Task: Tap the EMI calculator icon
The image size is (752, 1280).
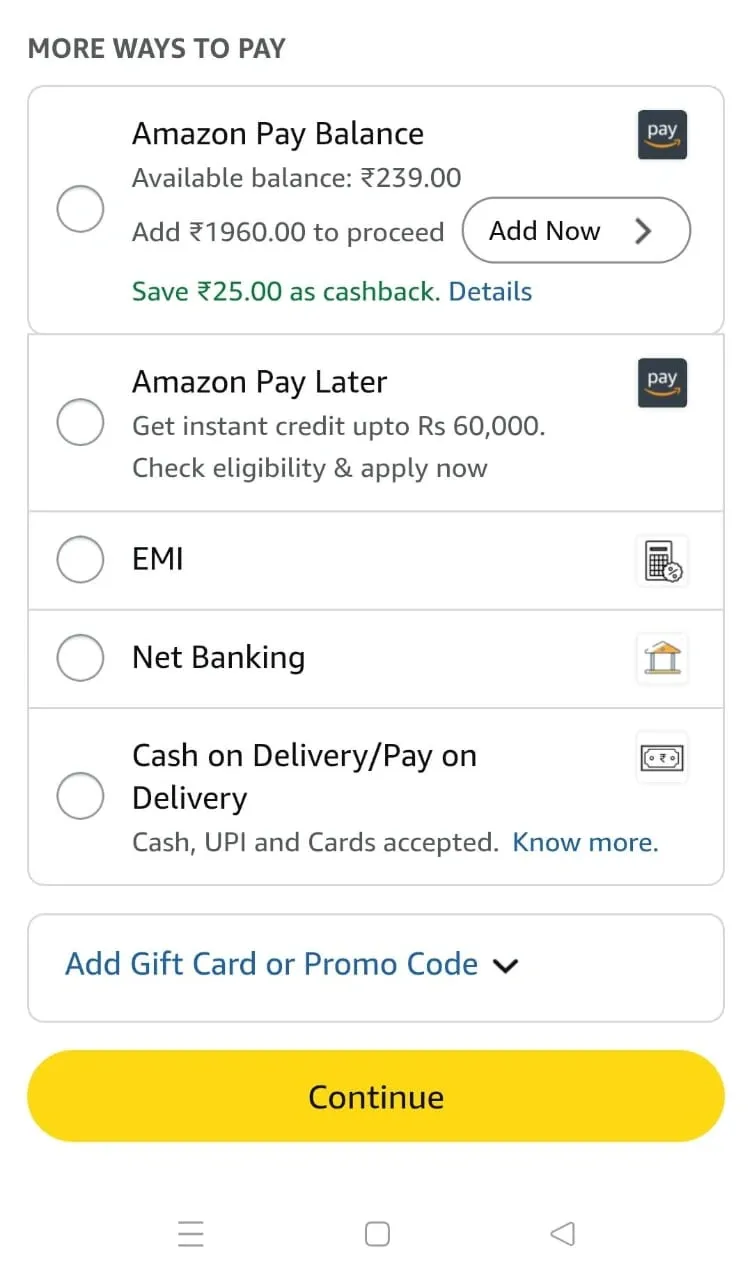Action: click(662, 560)
